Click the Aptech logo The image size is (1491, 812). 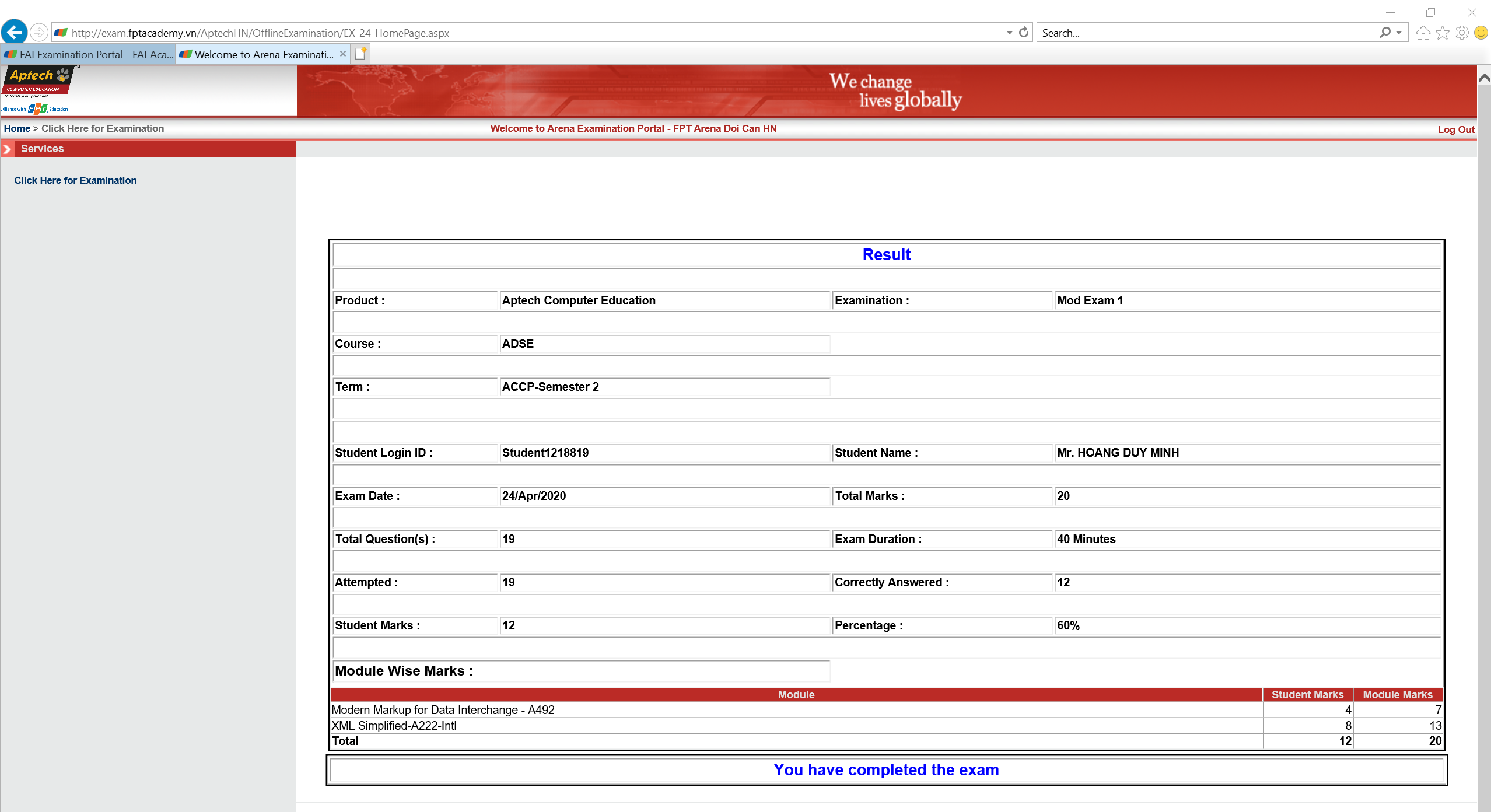[40, 82]
